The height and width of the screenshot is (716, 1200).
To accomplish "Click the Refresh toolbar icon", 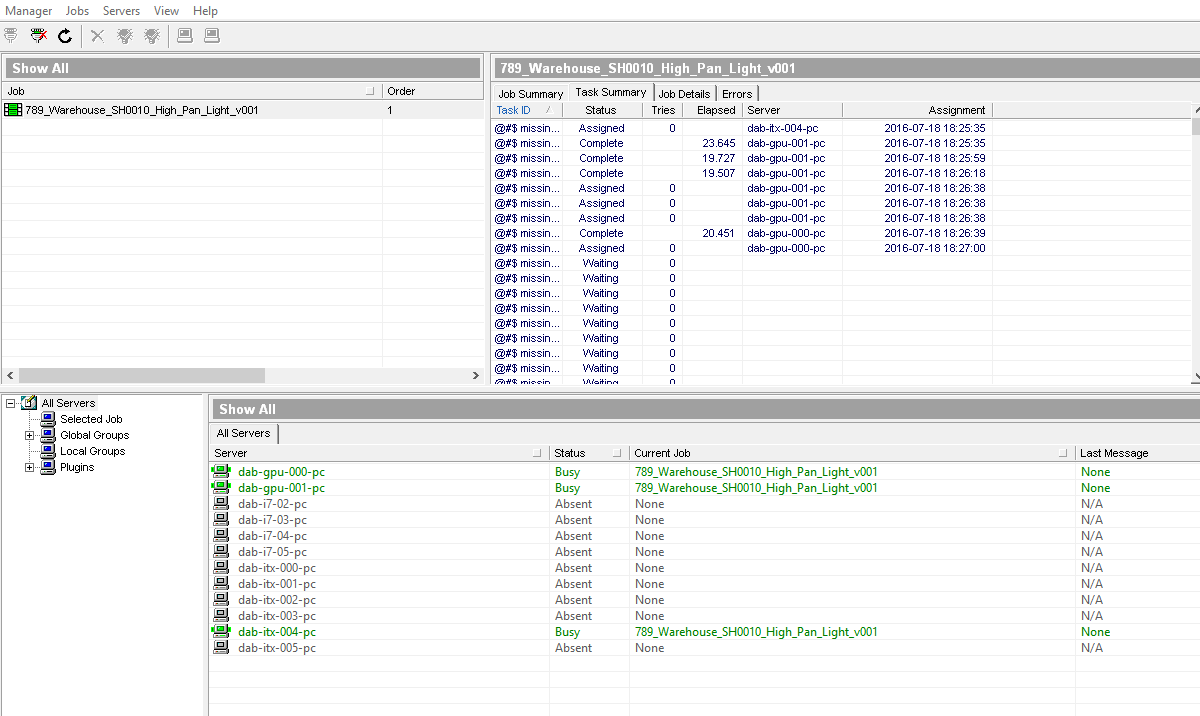I will coord(65,36).
